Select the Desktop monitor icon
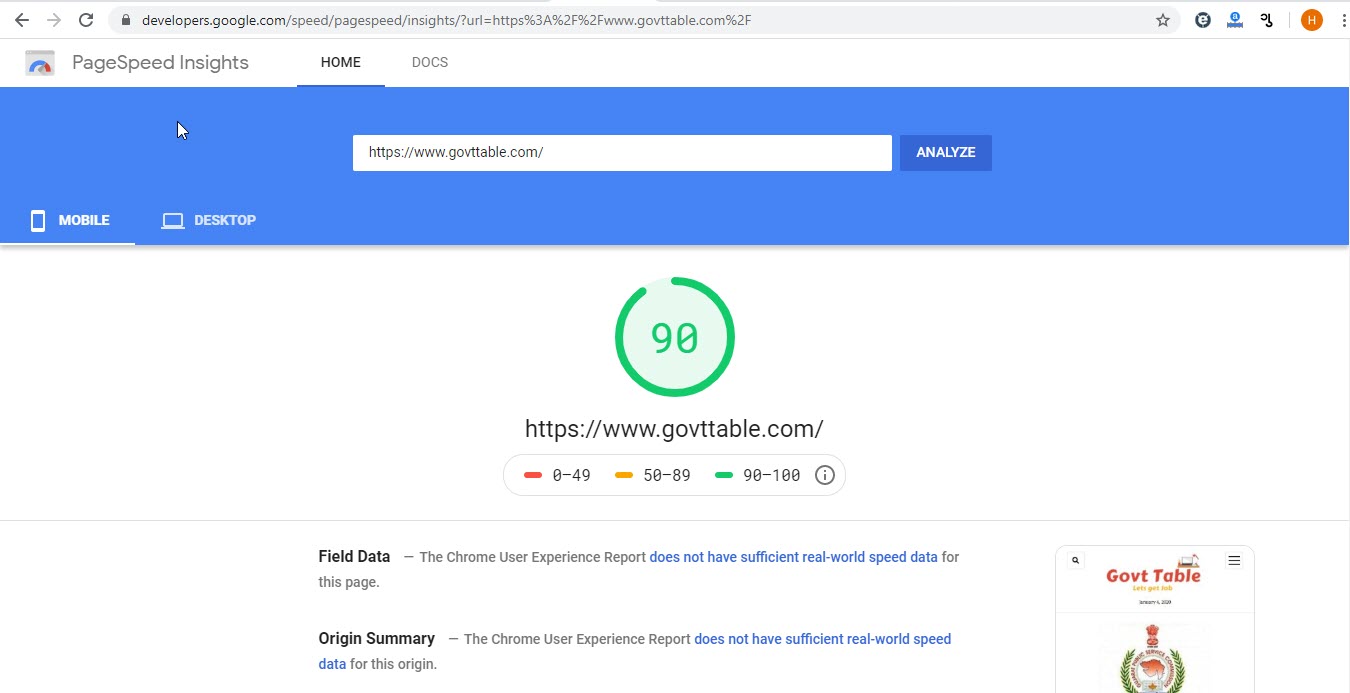 coord(172,220)
